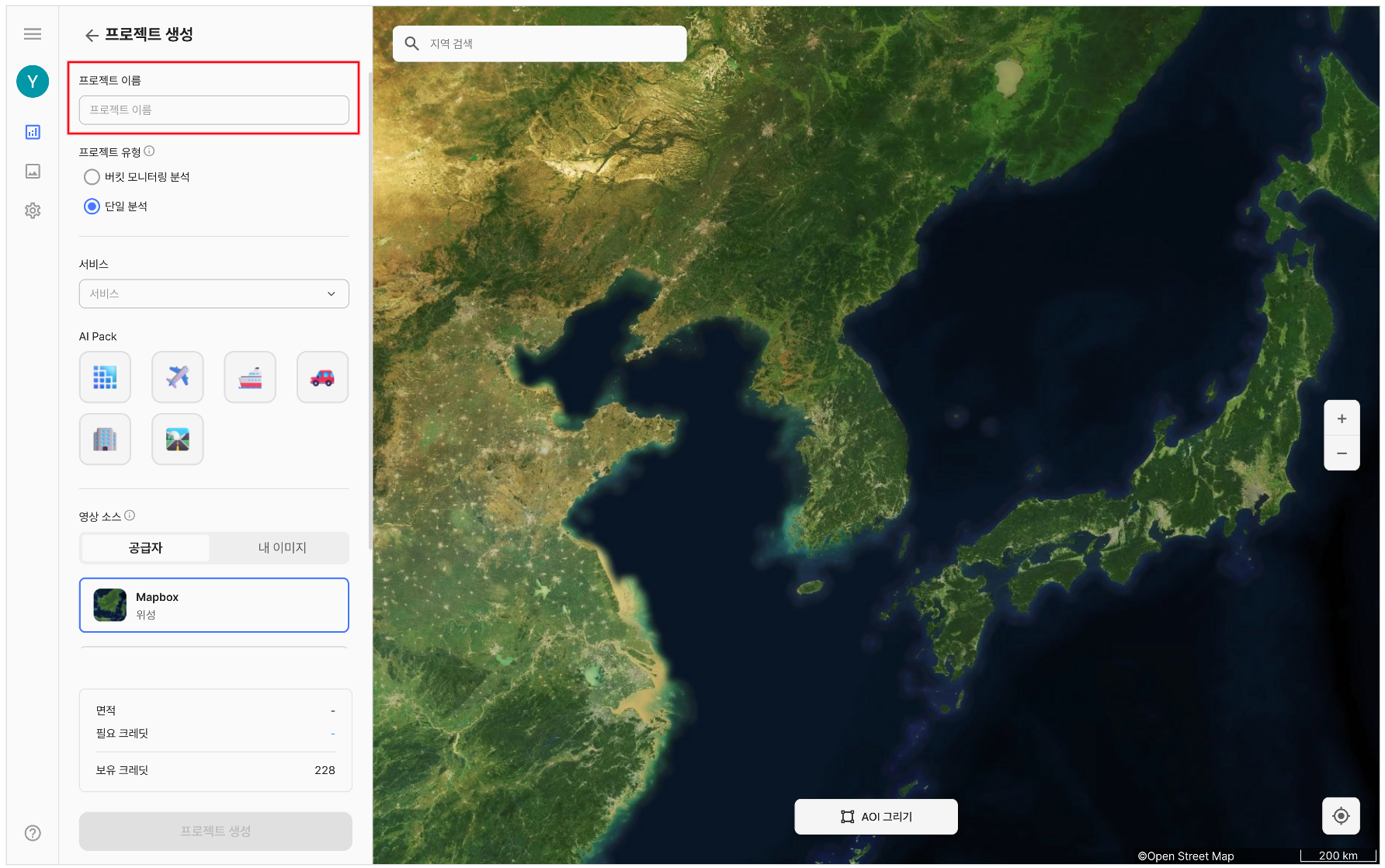
Task: Click the back arrow beside 프로젝트 생성
Action: [x=92, y=35]
